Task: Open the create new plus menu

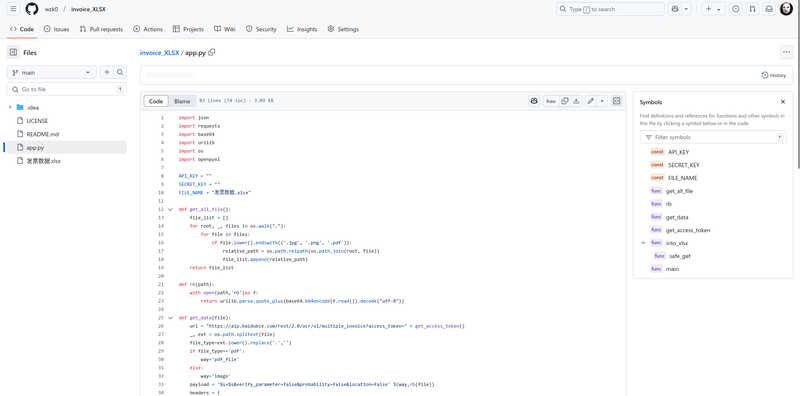Action: [x=713, y=9]
